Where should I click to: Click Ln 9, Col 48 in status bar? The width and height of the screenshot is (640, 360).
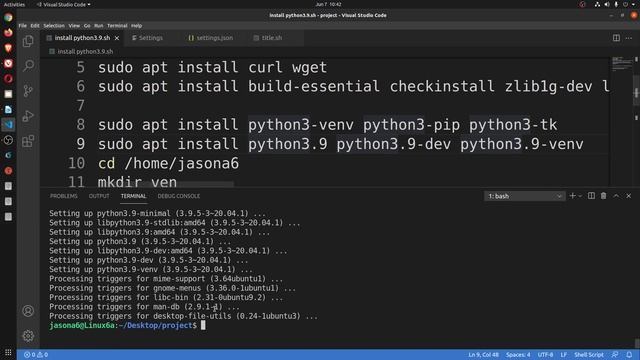(x=483, y=355)
